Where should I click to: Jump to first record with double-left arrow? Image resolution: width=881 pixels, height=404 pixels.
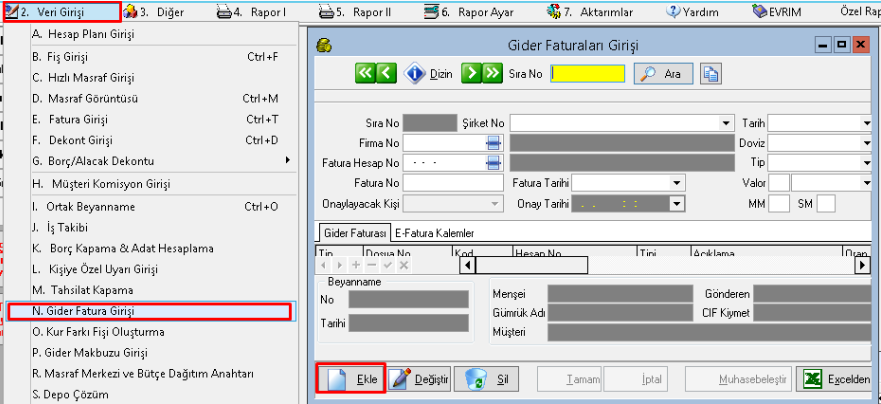pyautogui.click(x=365, y=73)
